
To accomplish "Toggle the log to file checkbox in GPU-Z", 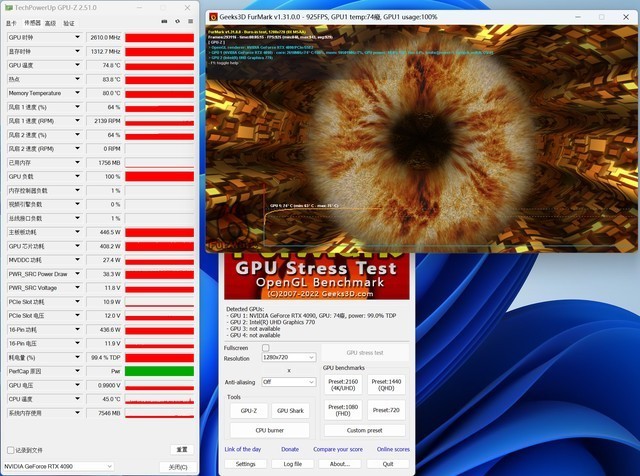I will 10,449.
